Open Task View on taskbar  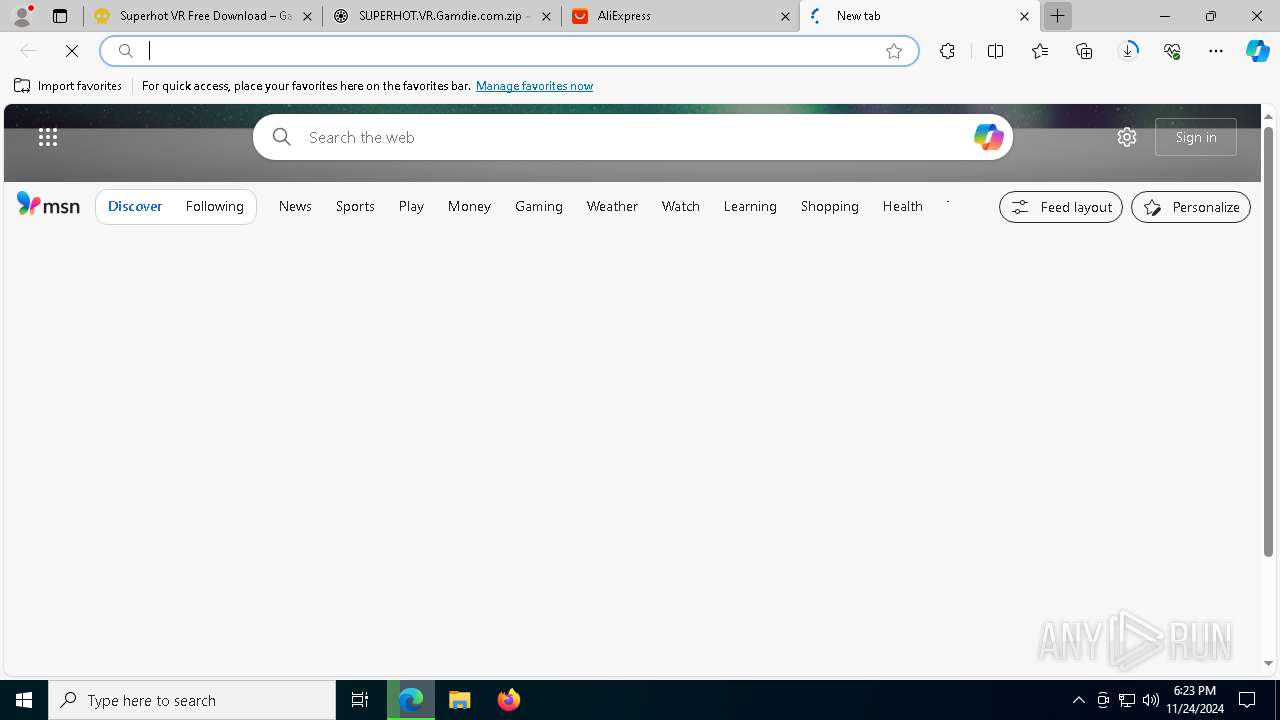pyautogui.click(x=360, y=700)
